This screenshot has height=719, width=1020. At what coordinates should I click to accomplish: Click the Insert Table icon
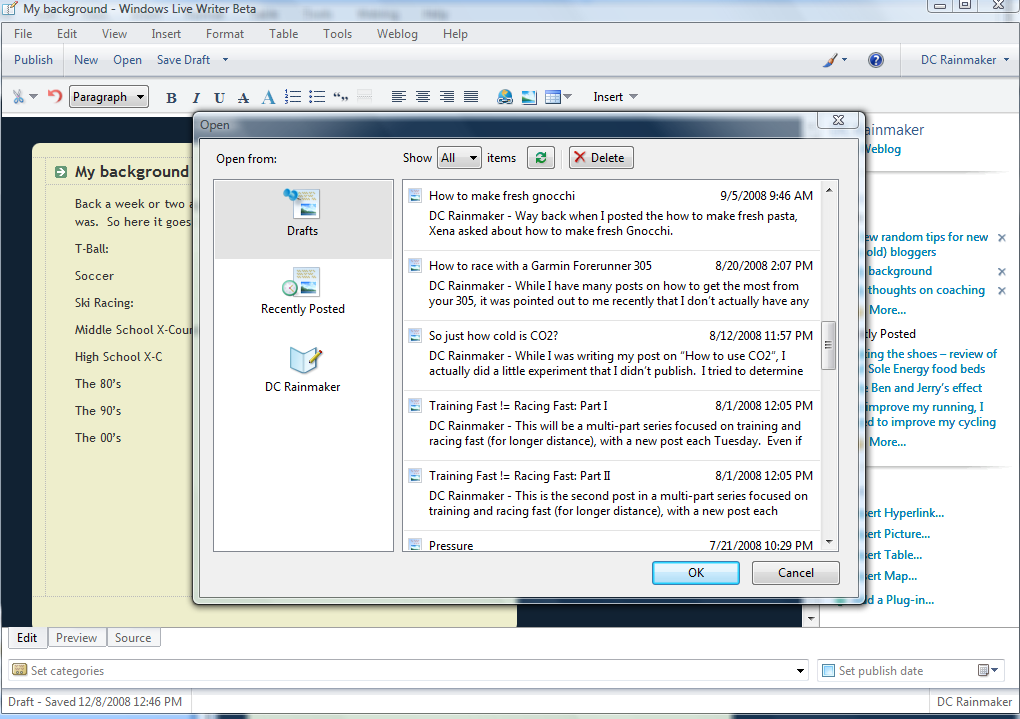tap(553, 97)
